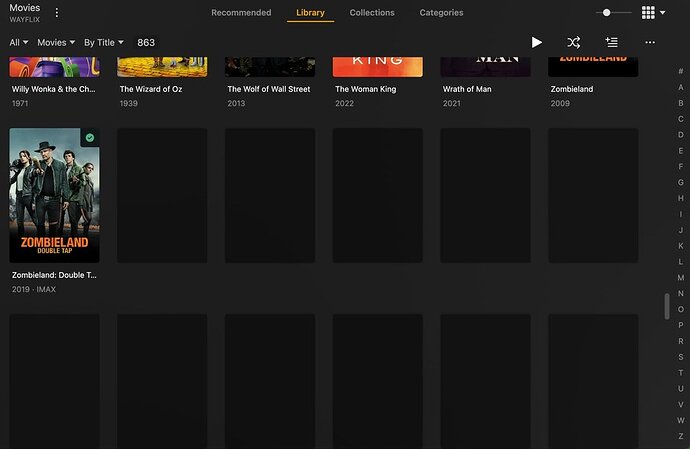Click the Movies WAYFLIX library title

(25, 13)
